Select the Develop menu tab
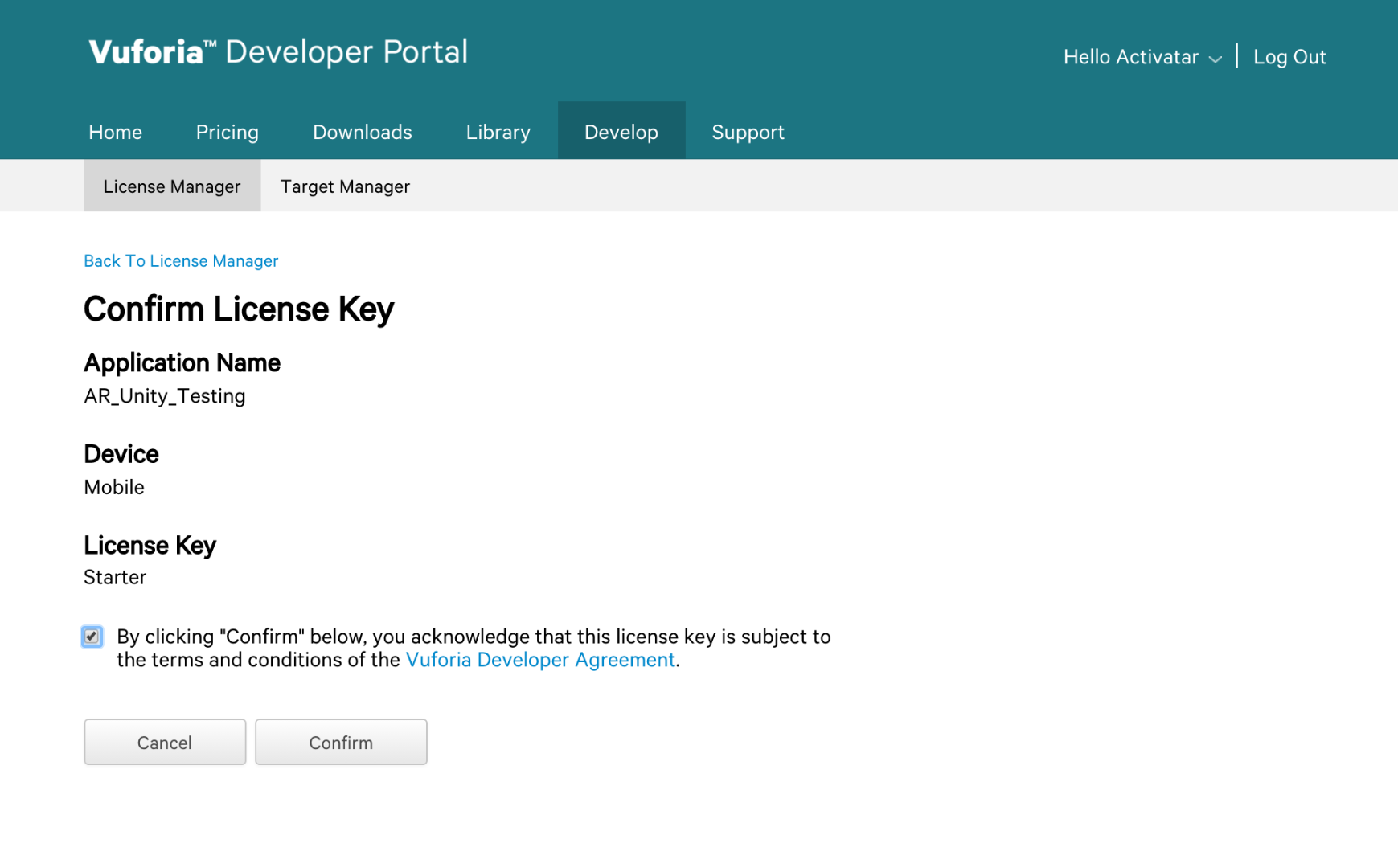Viewport: 1398px width, 868px height. 621,130
